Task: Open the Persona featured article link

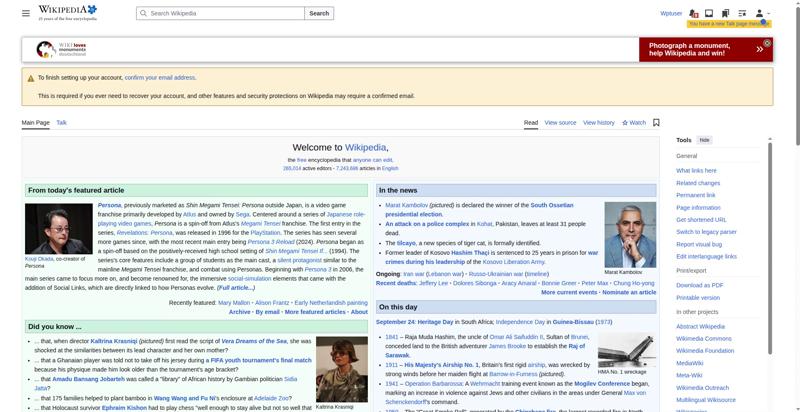Action: coord(109,205)
